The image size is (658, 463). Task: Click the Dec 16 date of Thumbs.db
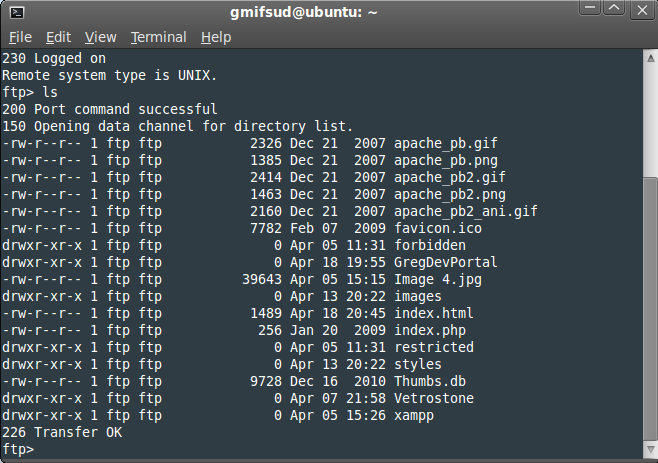point(314,382)
